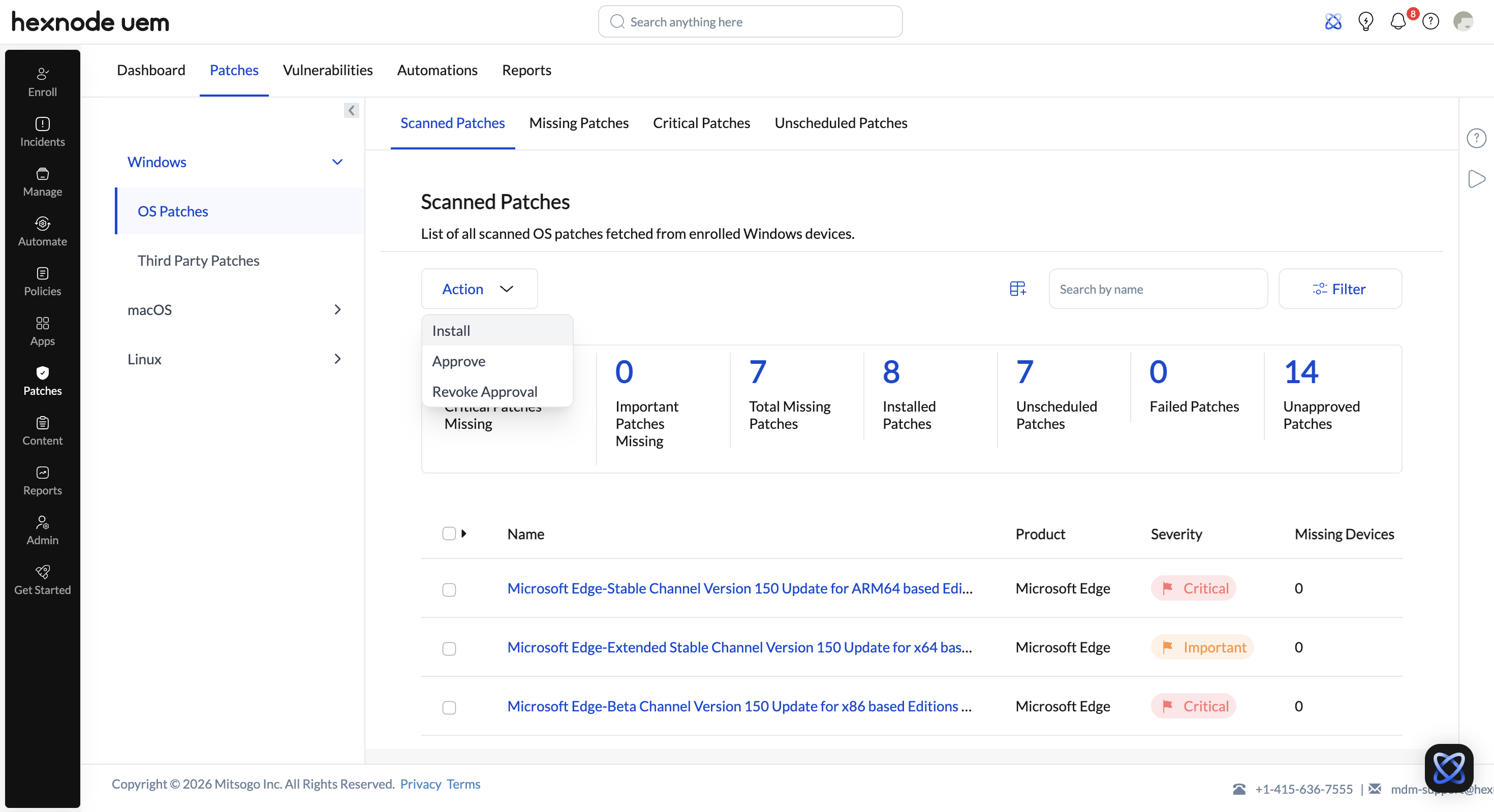Screen dimensions: 1494x812
Task: Click the right panel video play icon
Action: point(1476,179)
